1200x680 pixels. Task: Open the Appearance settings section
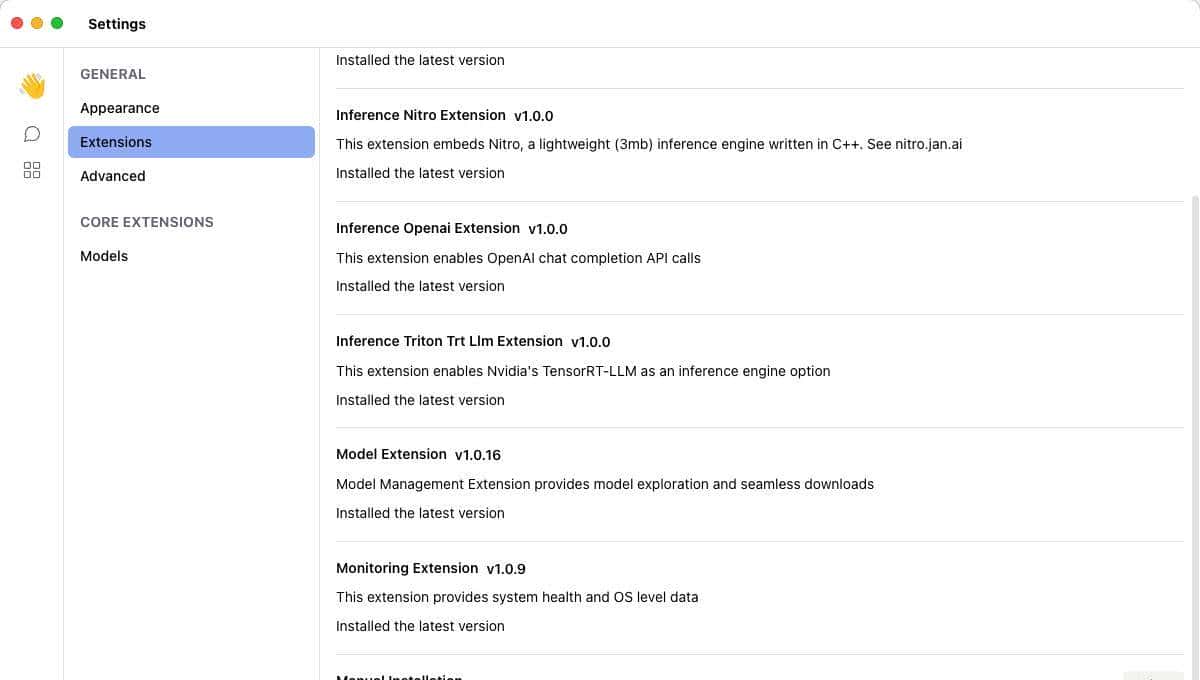(120, 108)
